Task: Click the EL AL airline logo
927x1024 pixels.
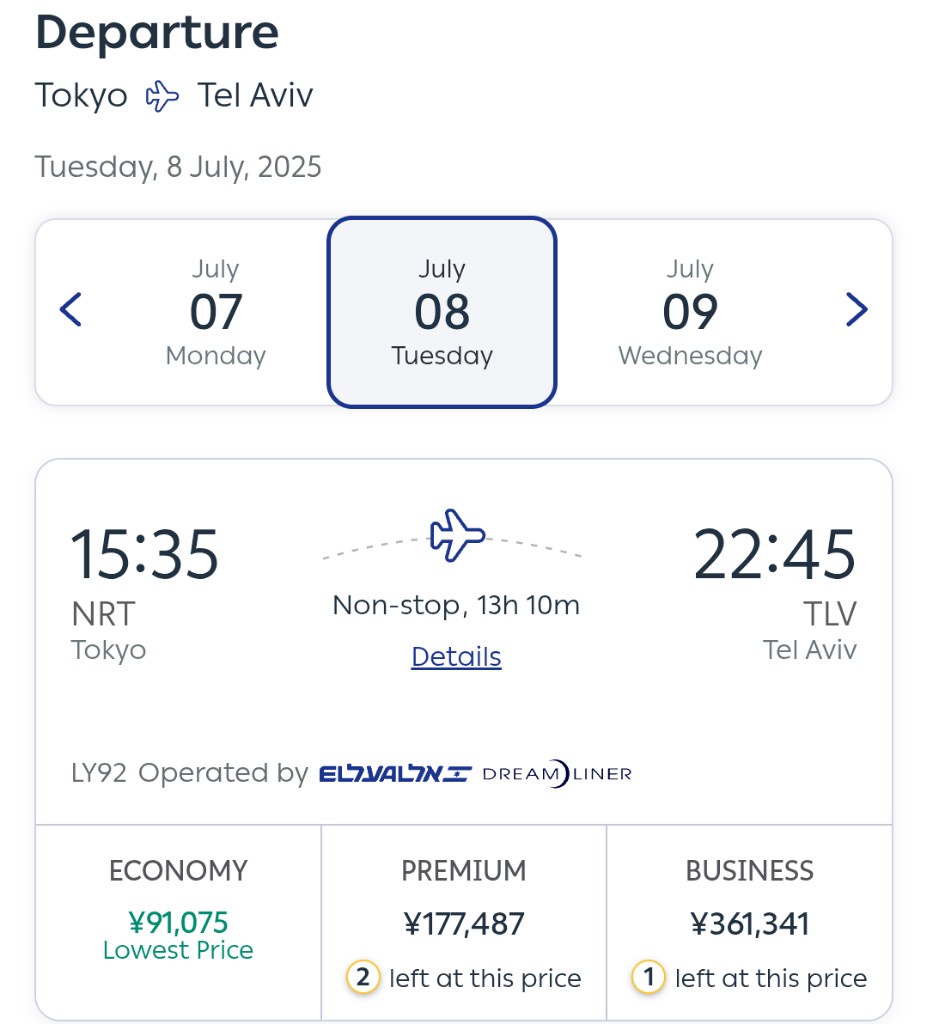Action: pyautogui.click(x=395, y=774)
